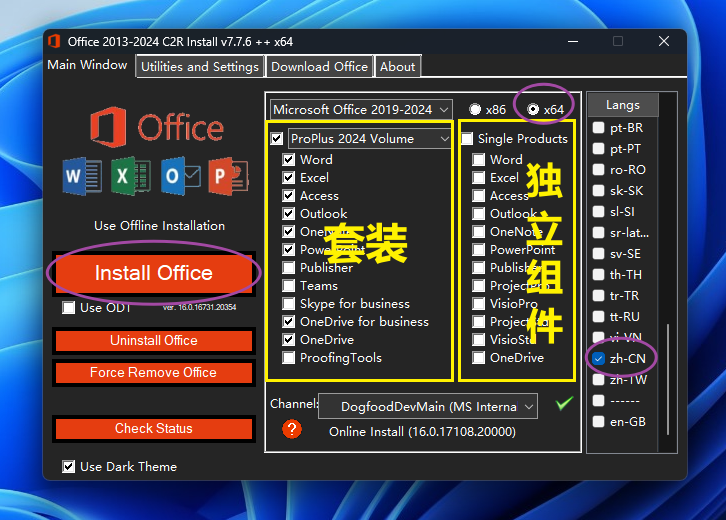The image size is (726, 520).
Task: Check the en-GB language
Action: [598, 422]
